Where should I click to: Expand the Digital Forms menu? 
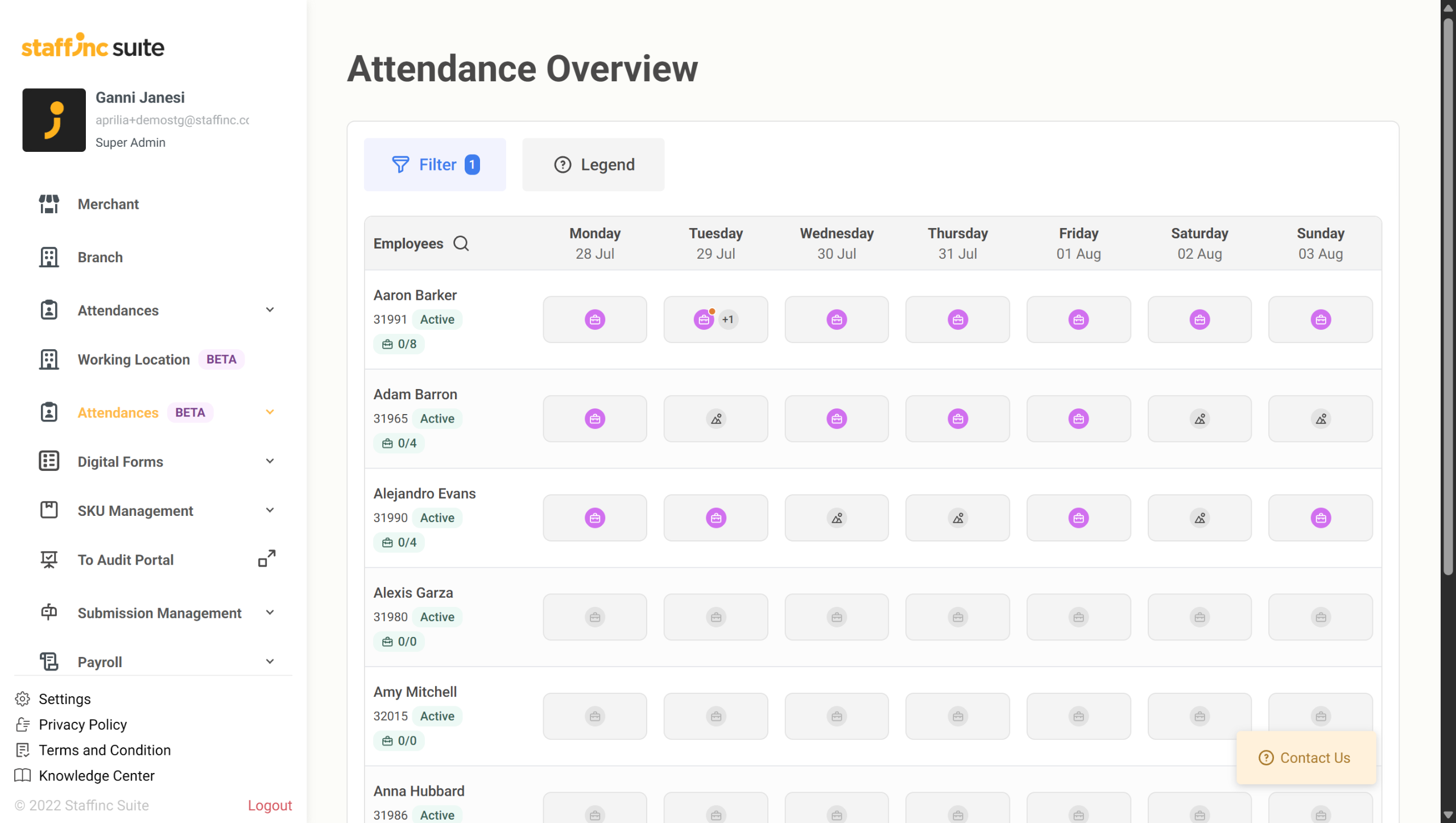coord(270,461)
